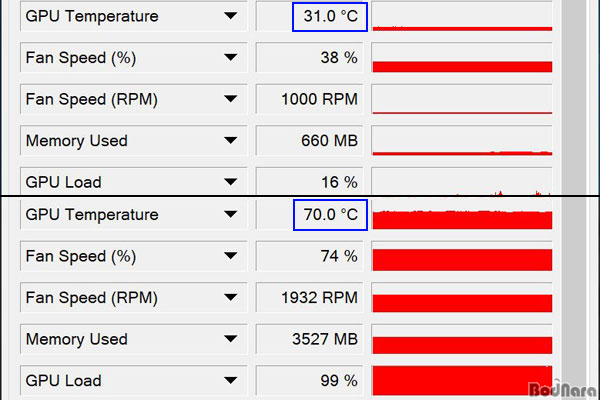Open dropdown arrow for Memory Used reading 3527 MB
Screen dimensions: 600x400
point(230,339)
